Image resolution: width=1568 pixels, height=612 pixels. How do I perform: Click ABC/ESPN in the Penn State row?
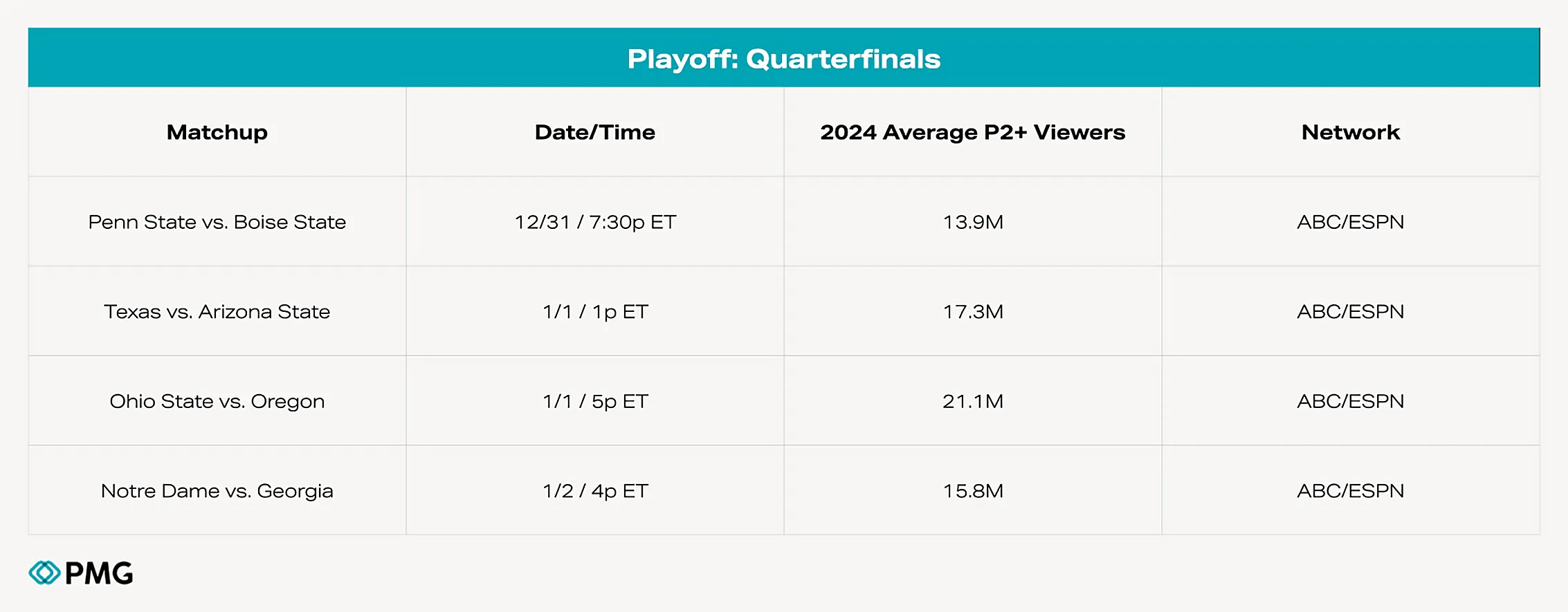[x=1350, y=222]
